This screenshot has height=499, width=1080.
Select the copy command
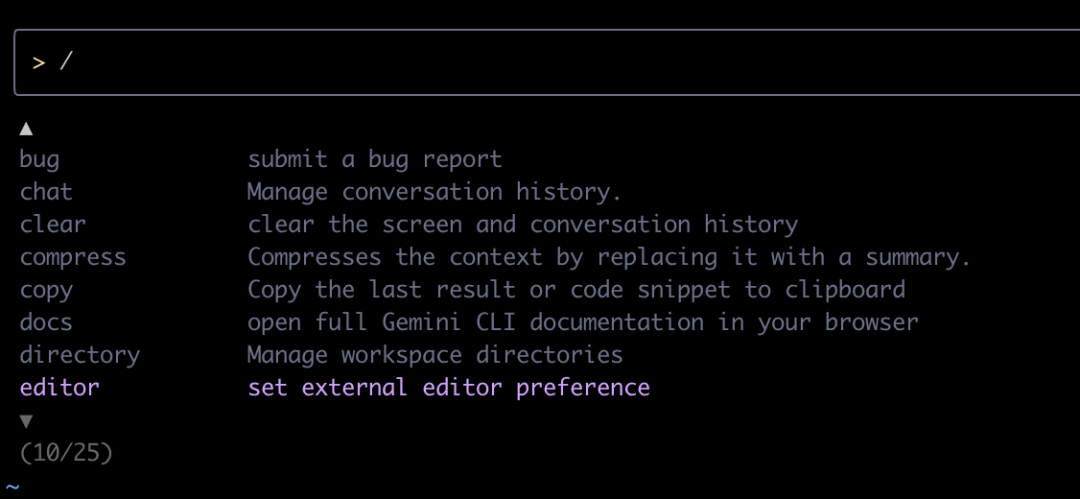click(46, 290)
